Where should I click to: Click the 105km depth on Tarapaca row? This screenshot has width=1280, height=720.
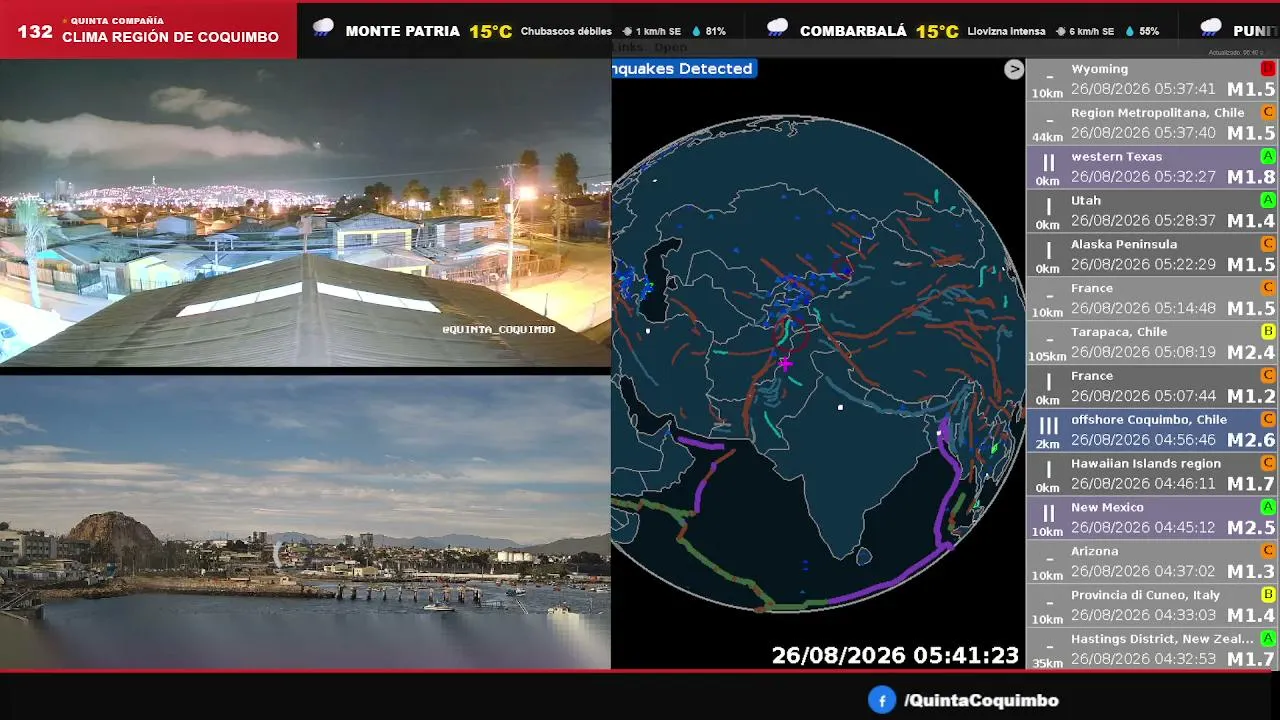pyautogui.click(x=1047, y=357)
